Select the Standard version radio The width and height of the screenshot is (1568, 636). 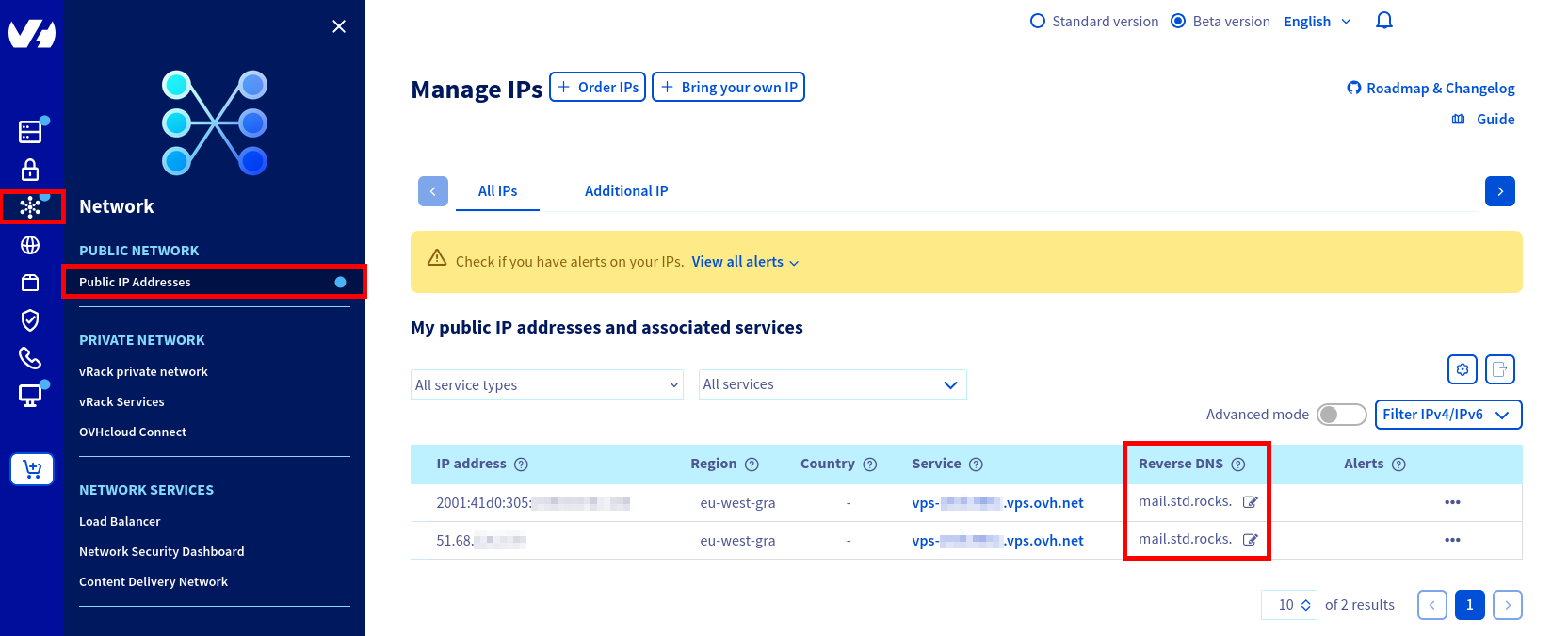point(1038,21)
